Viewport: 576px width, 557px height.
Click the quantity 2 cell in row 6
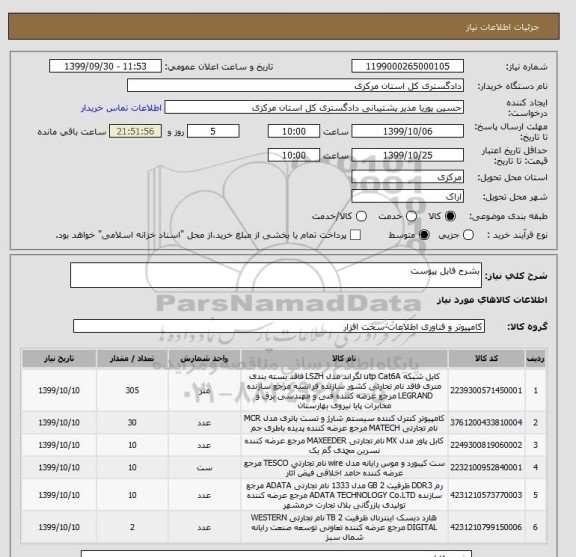[132, 527]
